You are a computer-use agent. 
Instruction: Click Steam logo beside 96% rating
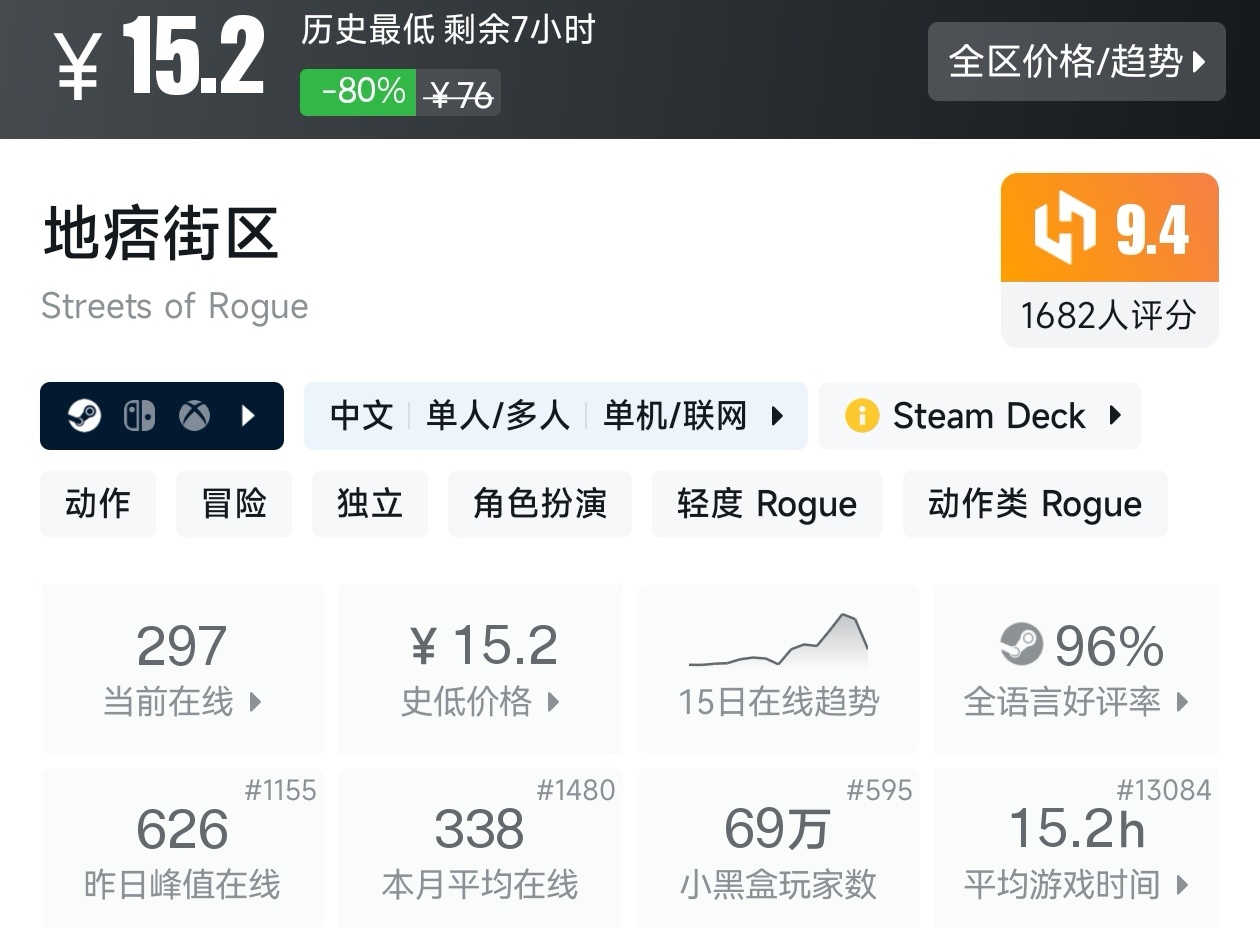pyautogui.click(x=1021, y=645)
